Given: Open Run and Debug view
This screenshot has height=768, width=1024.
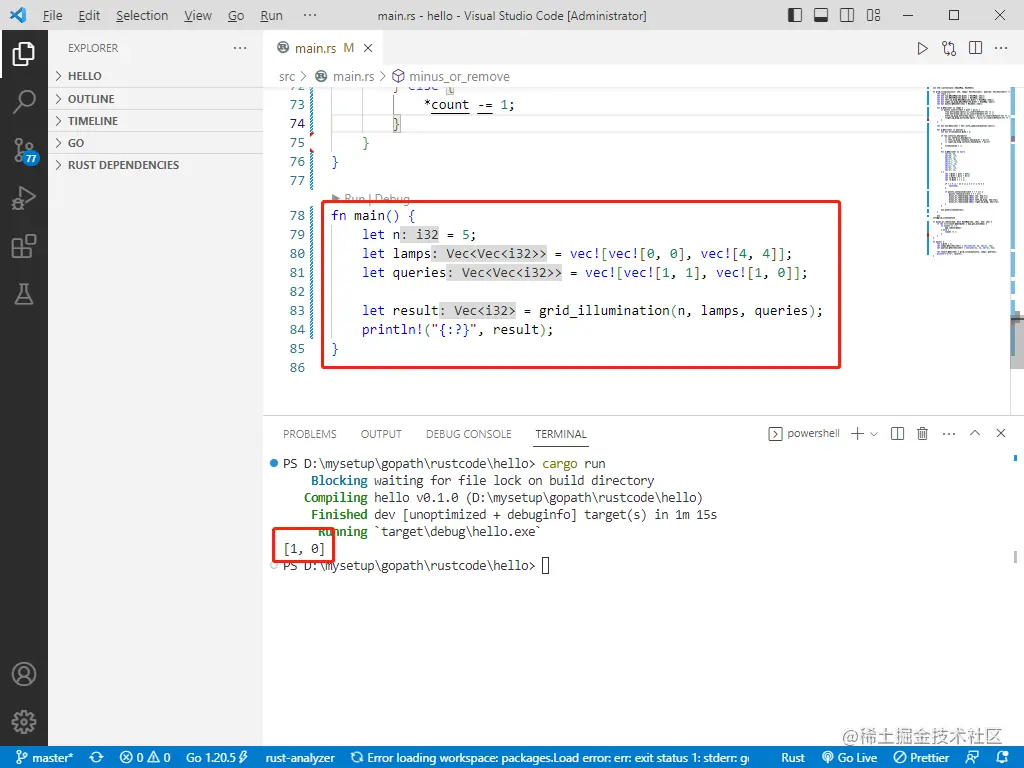Looking at the screenshot, I should click(24, 198).
